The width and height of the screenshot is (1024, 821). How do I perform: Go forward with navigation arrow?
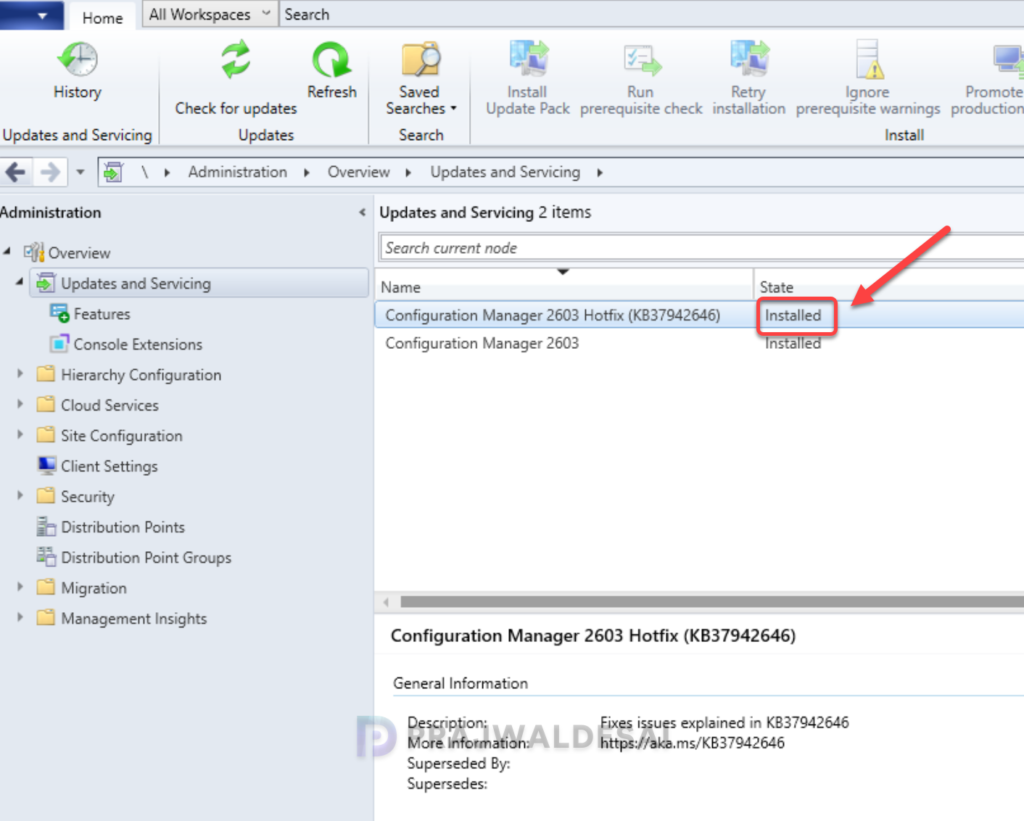pyautogui.click(x=50, y=172)
